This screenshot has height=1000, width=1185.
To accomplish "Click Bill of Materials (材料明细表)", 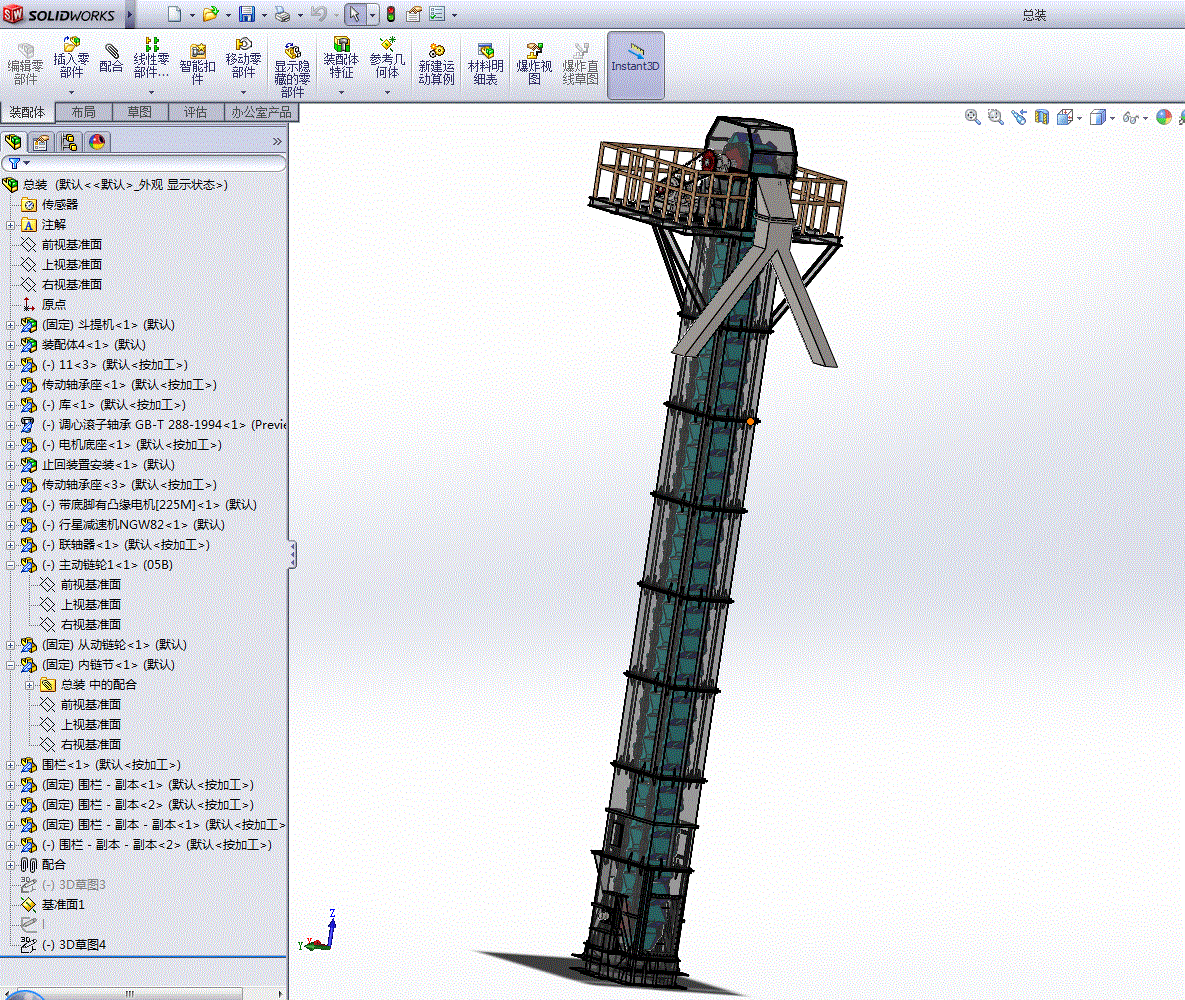I will click(485, 64).
